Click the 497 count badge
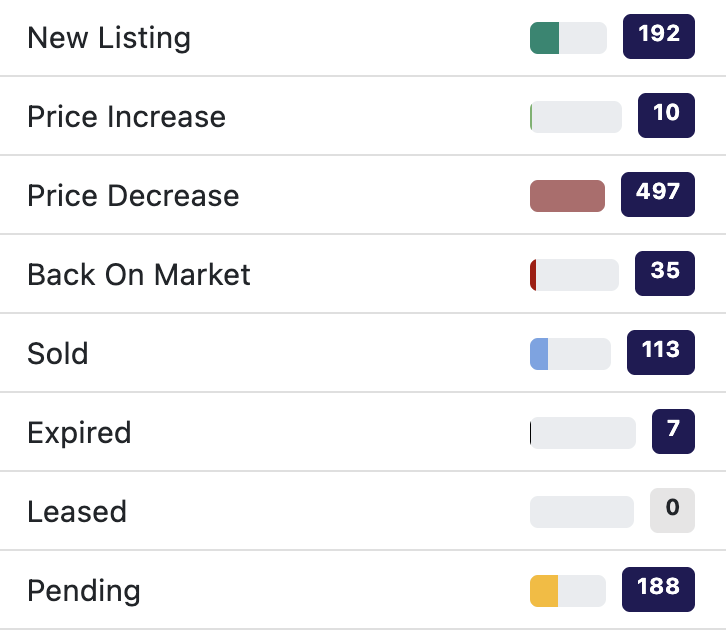The width and height of the screenshot is (726, 632). 657,195
